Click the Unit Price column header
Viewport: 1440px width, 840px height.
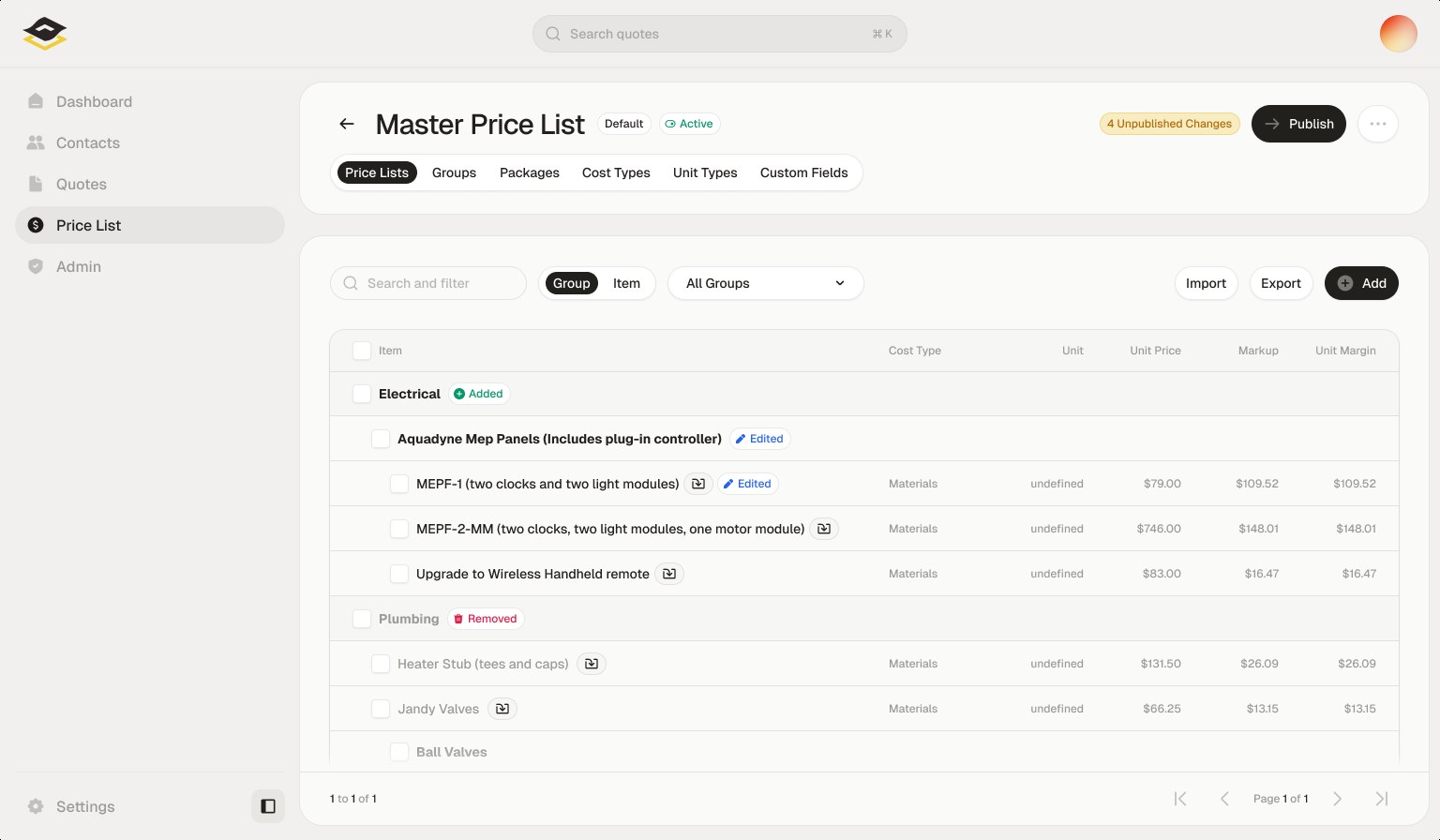pyautogui.click(x=1155, y=351)
